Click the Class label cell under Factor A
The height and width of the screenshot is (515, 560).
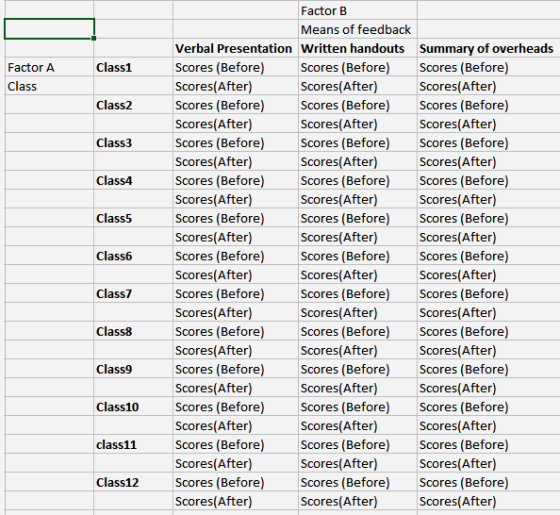point(49,86)
